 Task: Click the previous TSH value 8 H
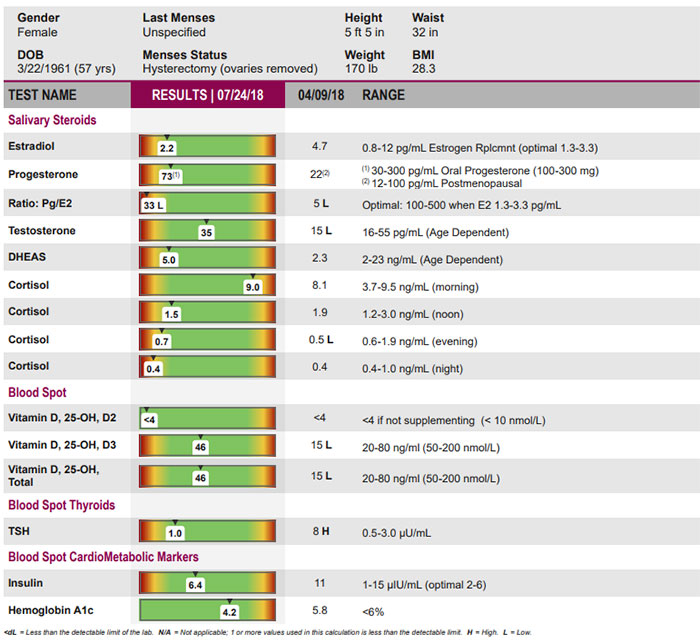point(321,531)
